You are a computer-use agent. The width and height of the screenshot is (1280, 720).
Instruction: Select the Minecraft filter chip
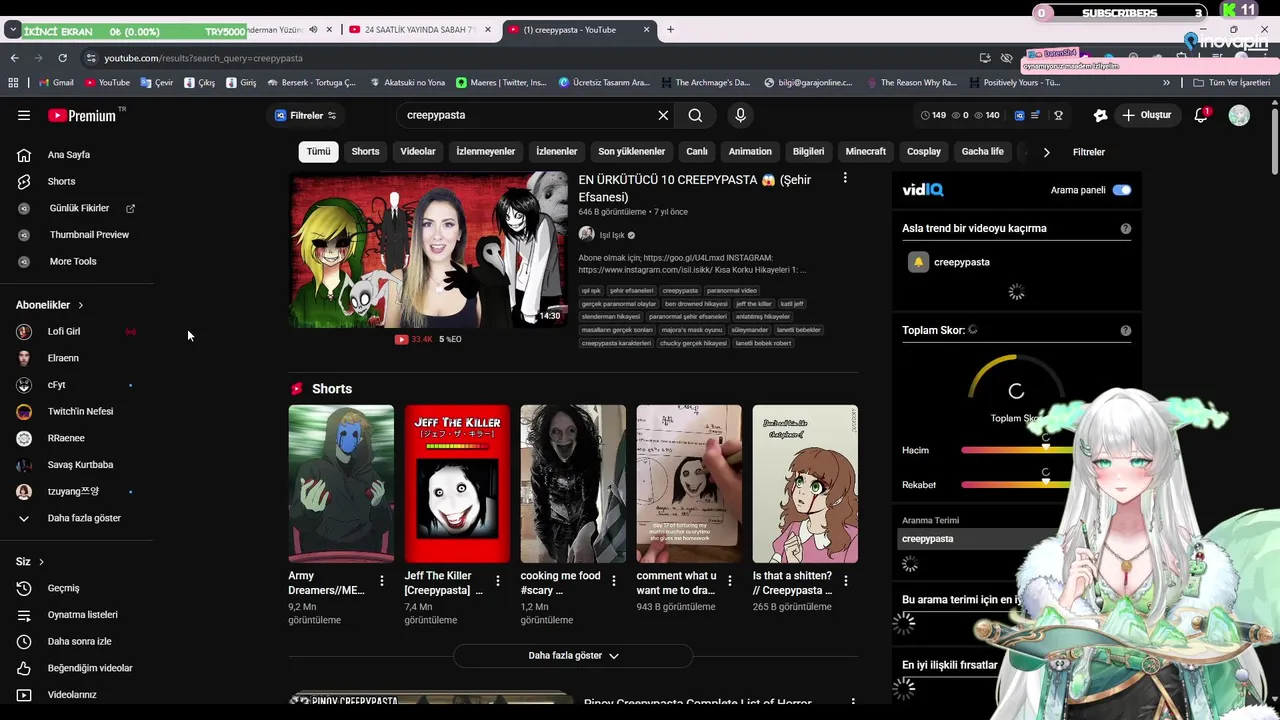[866, 152]
